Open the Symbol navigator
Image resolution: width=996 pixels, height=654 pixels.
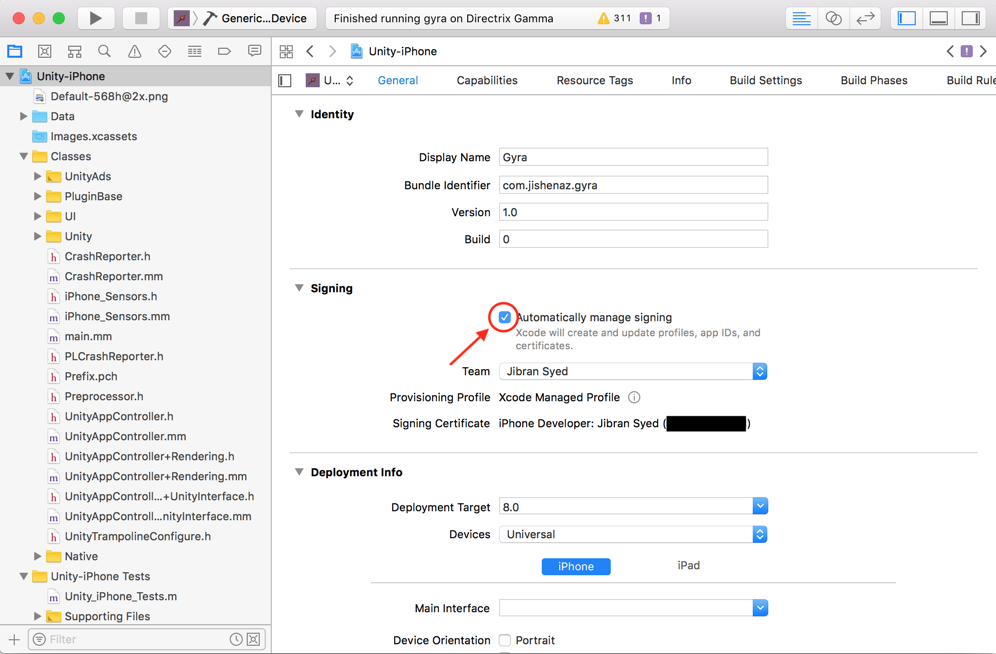click(x=74, y=51)
